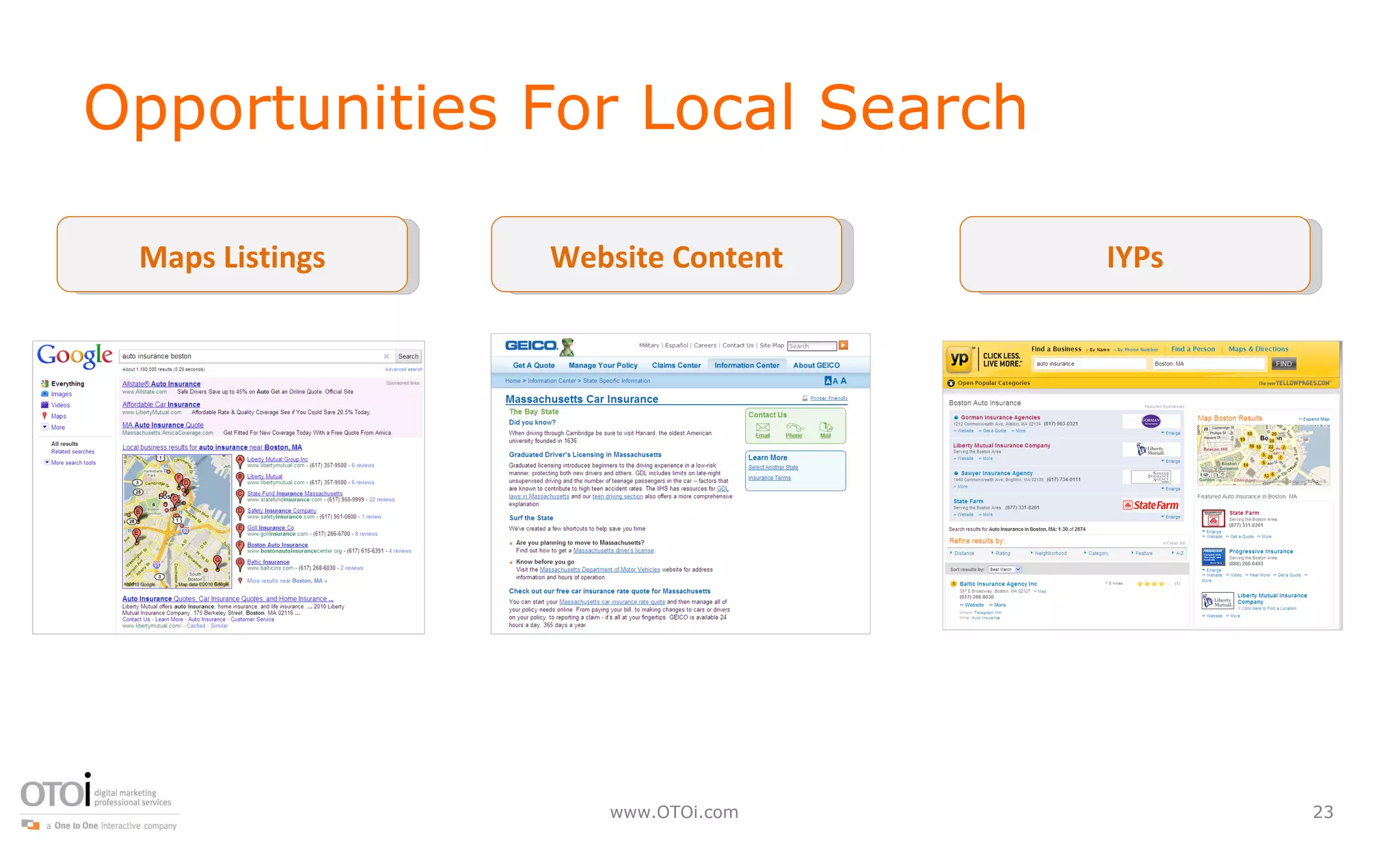
Task: Click the Mail mailbox icon in Contact Us
Action: [x=826, y=427]
